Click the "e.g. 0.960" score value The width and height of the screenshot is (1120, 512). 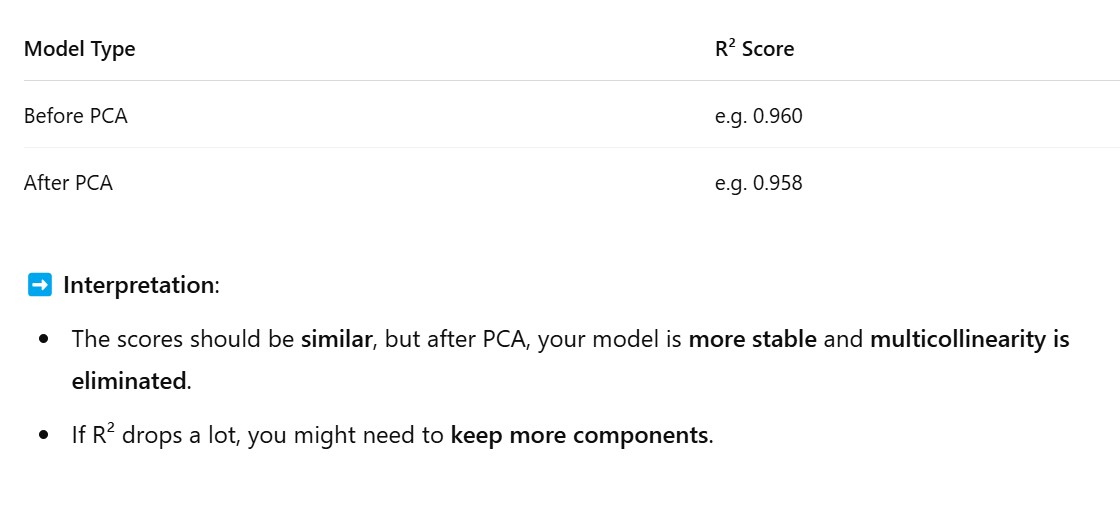pos(758,116)
